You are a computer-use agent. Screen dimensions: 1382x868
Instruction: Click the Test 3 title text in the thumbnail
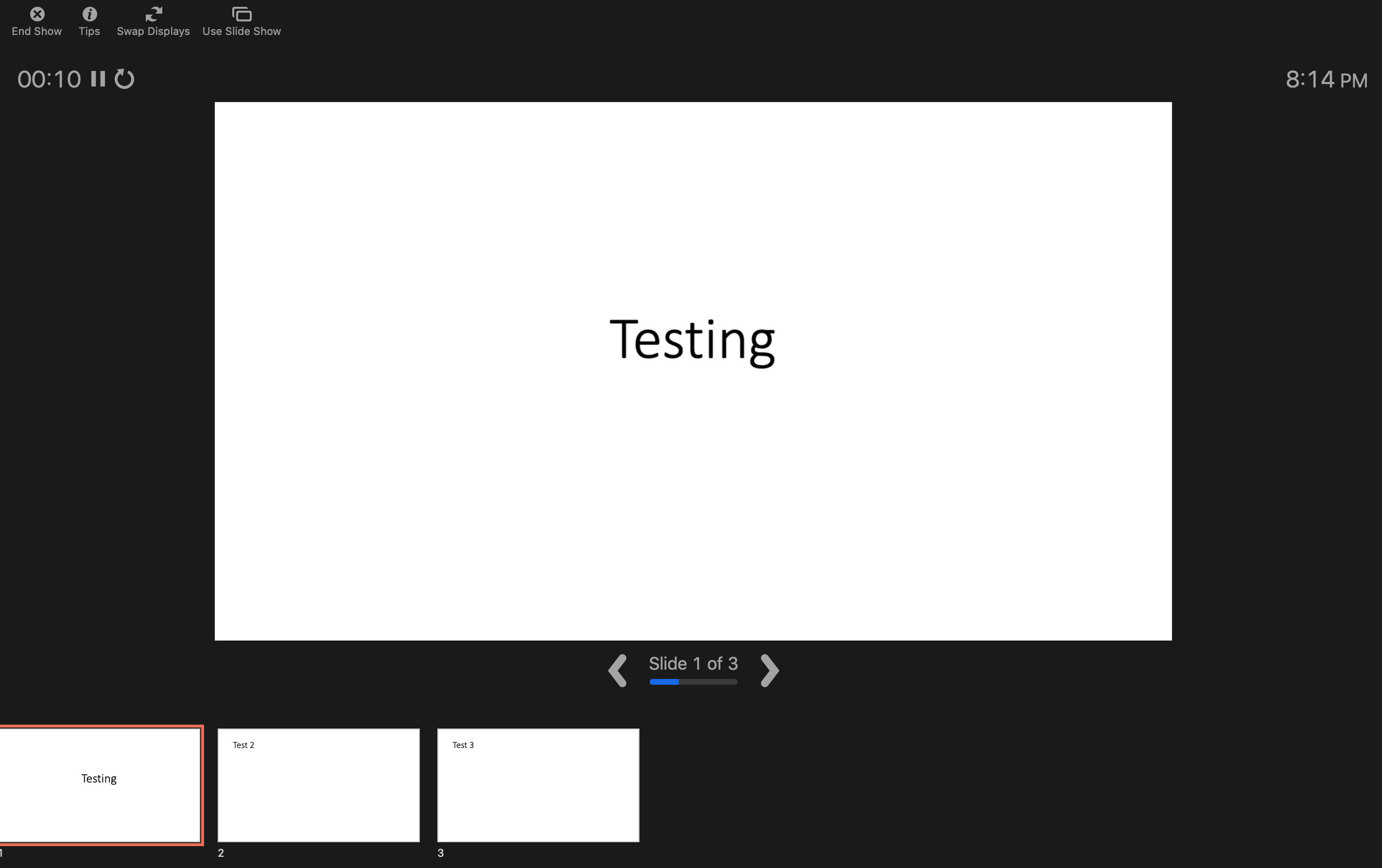click(x=463, y=745)
